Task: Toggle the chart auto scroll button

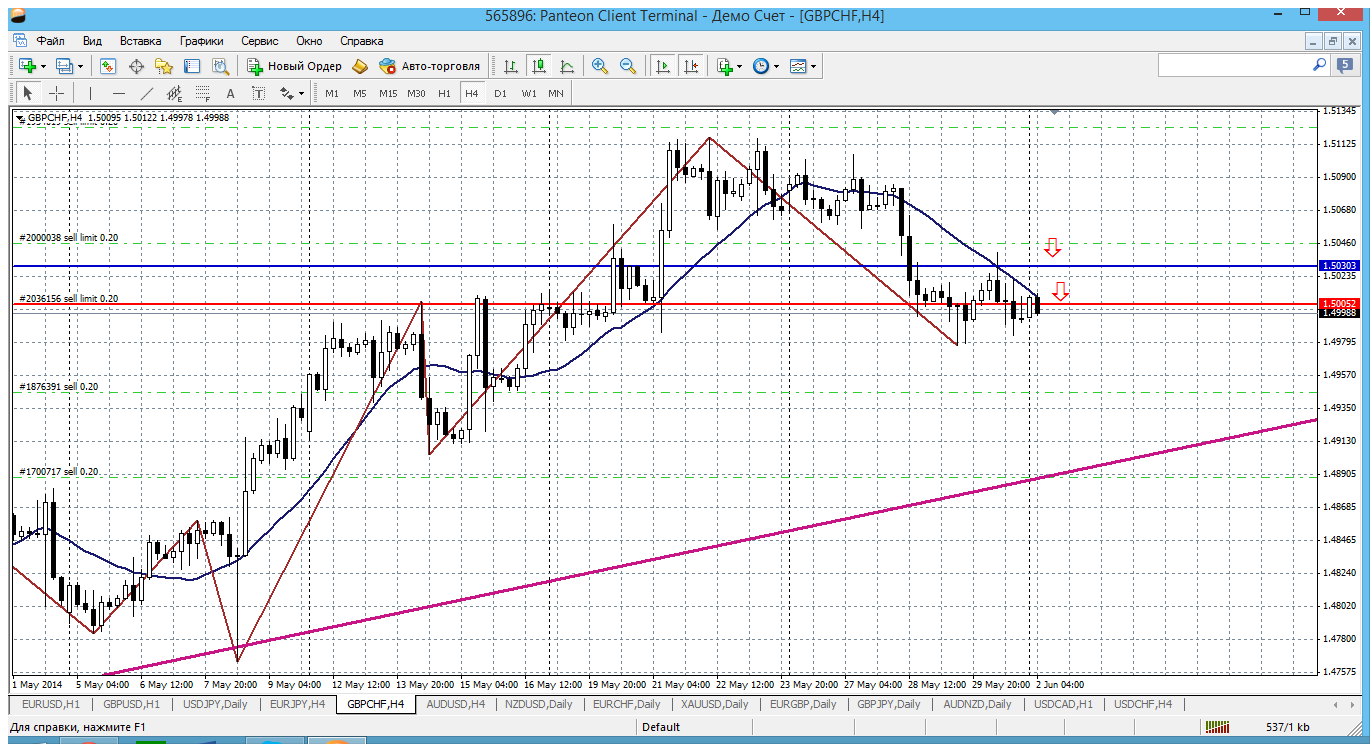Action: 662,66
